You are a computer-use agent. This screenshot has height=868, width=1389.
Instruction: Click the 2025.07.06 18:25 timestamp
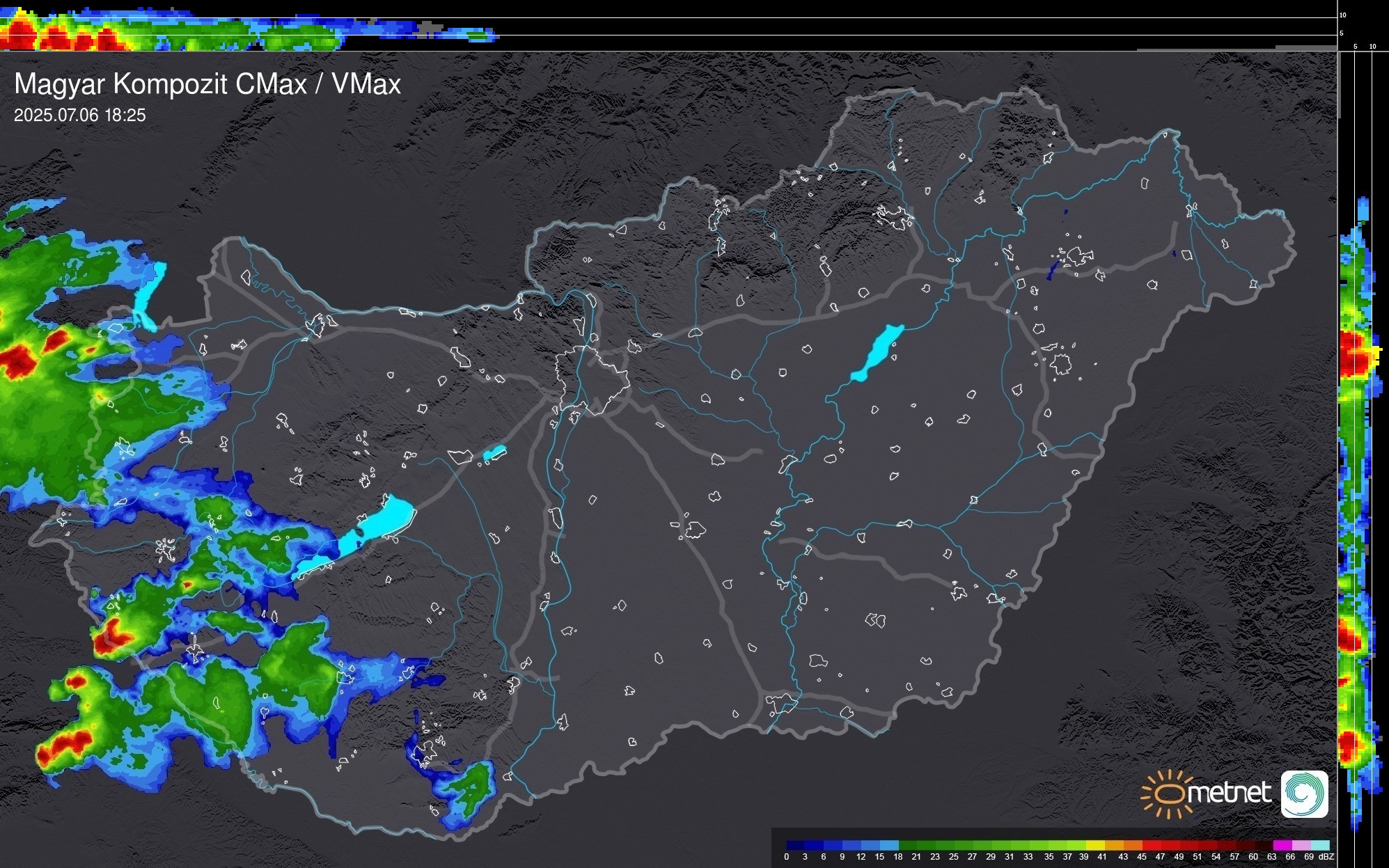[x=80, y=116]
